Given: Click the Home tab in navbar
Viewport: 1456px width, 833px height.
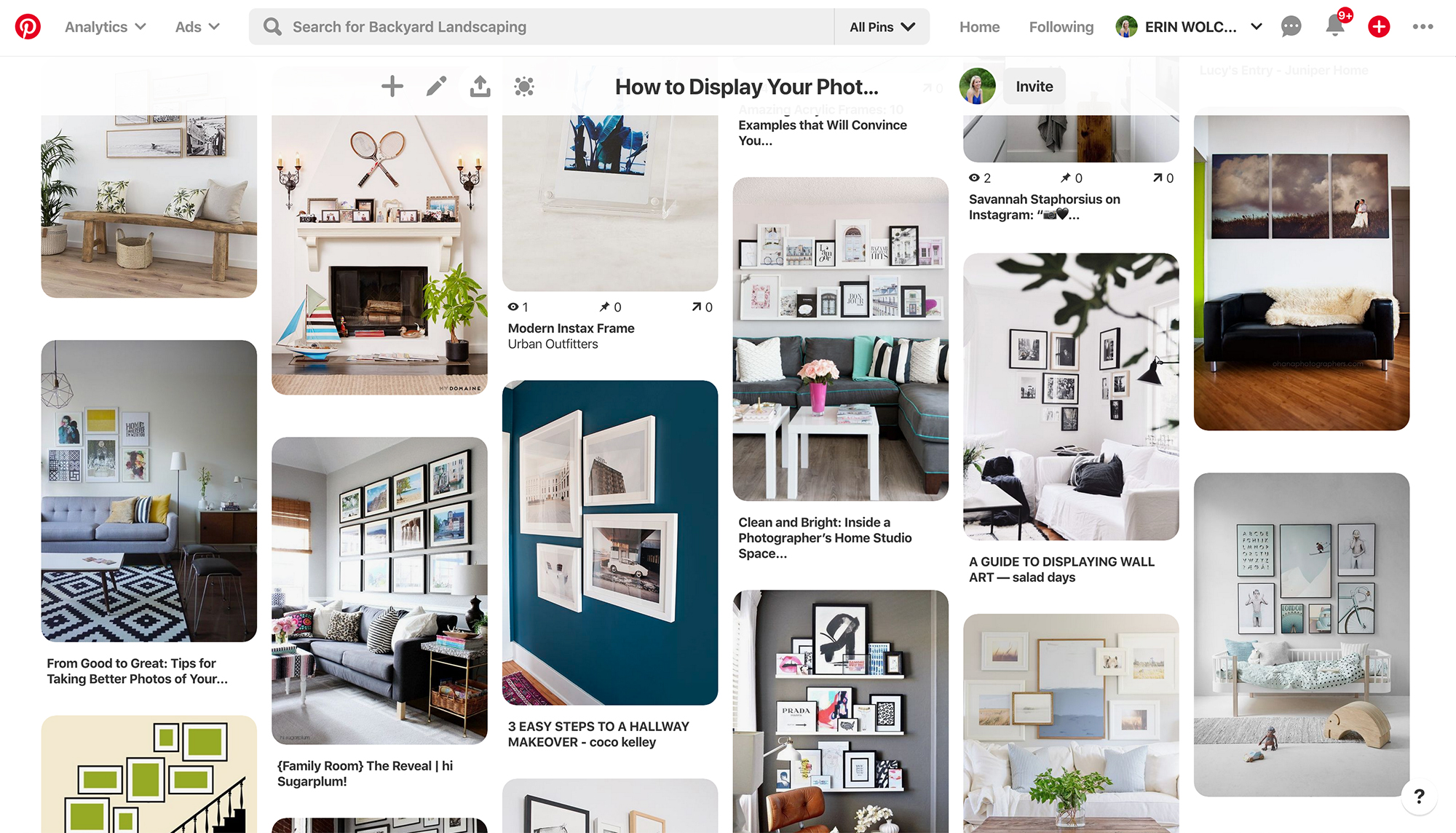Looking at the screenshot, I should [977, 27].
